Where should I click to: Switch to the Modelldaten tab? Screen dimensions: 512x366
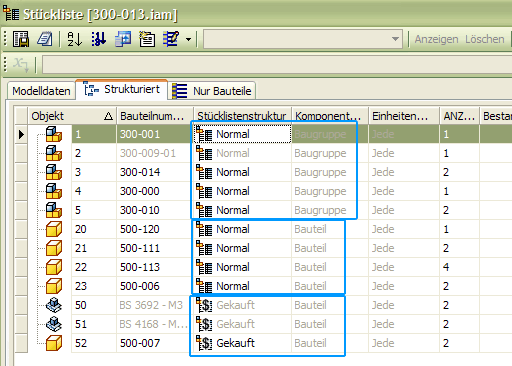coord(41,91)
